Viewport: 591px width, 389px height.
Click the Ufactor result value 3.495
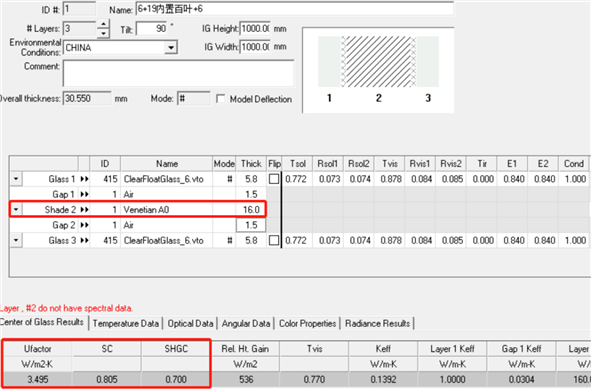[38, 379]
